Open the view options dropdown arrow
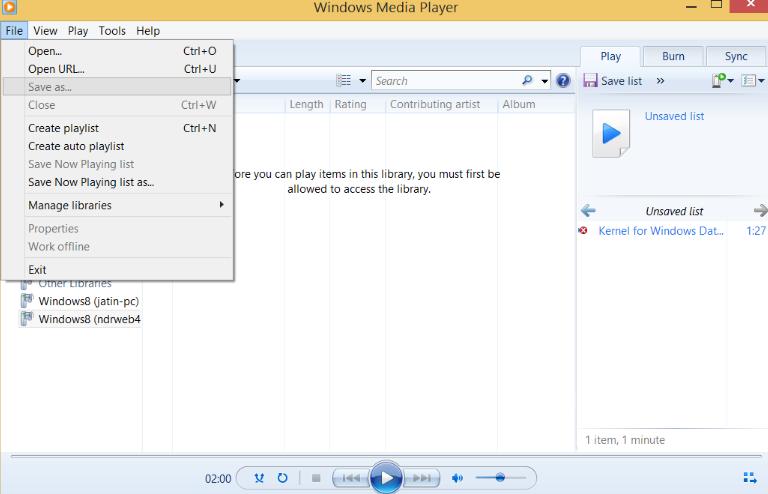The image size is (768, 494). tap(362, 81)
